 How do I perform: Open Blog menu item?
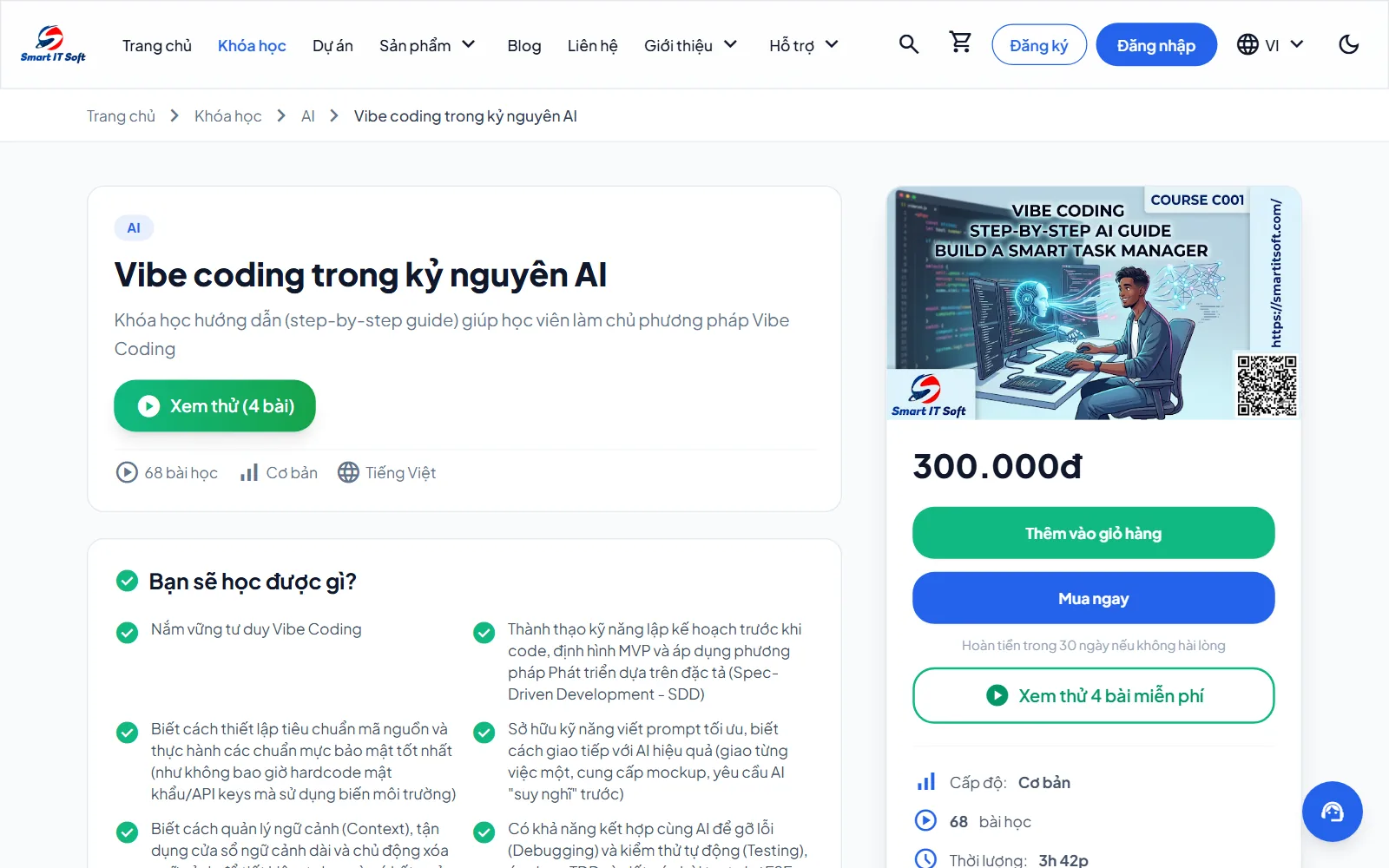[524, 45]
